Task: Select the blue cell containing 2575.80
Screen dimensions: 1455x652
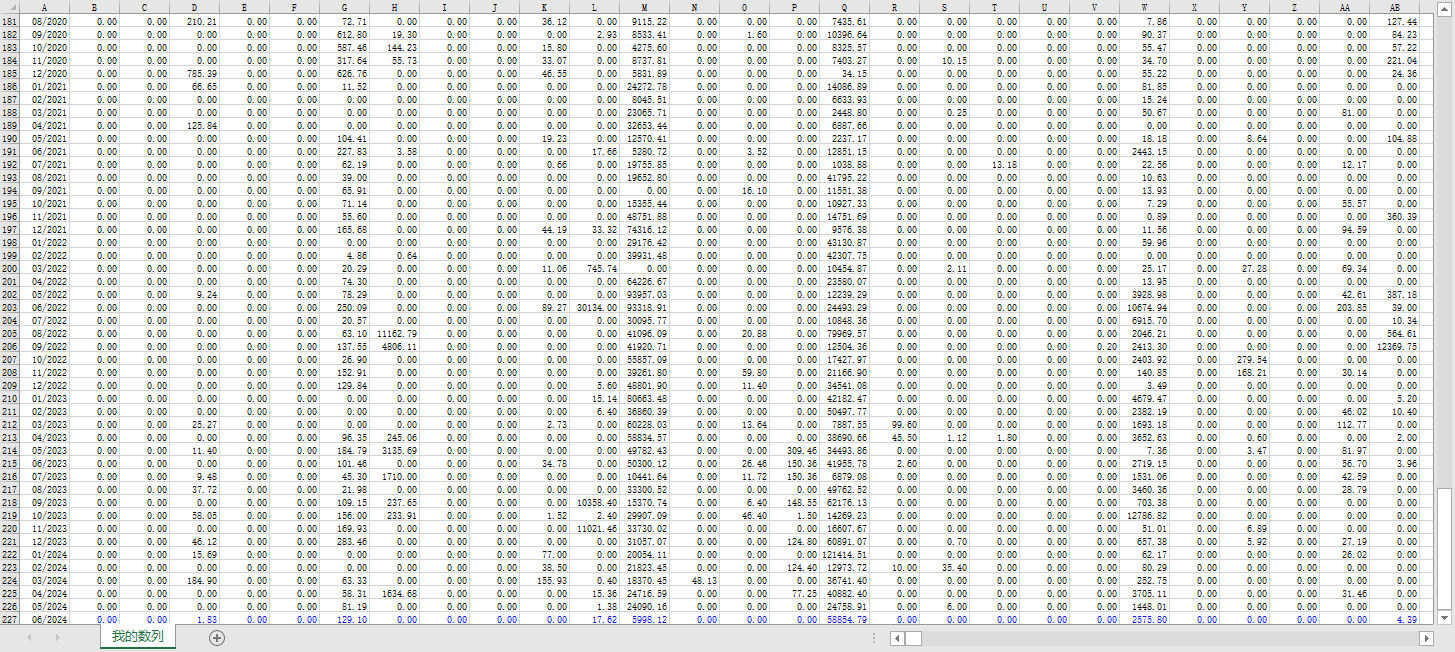Action: pyautogui.click(x=1145, y=619)
